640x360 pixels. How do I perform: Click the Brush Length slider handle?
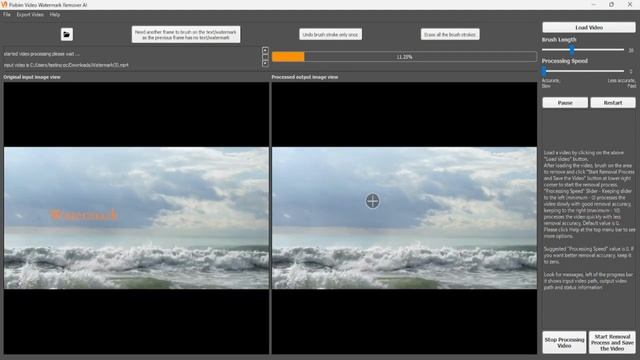[572, 50]
